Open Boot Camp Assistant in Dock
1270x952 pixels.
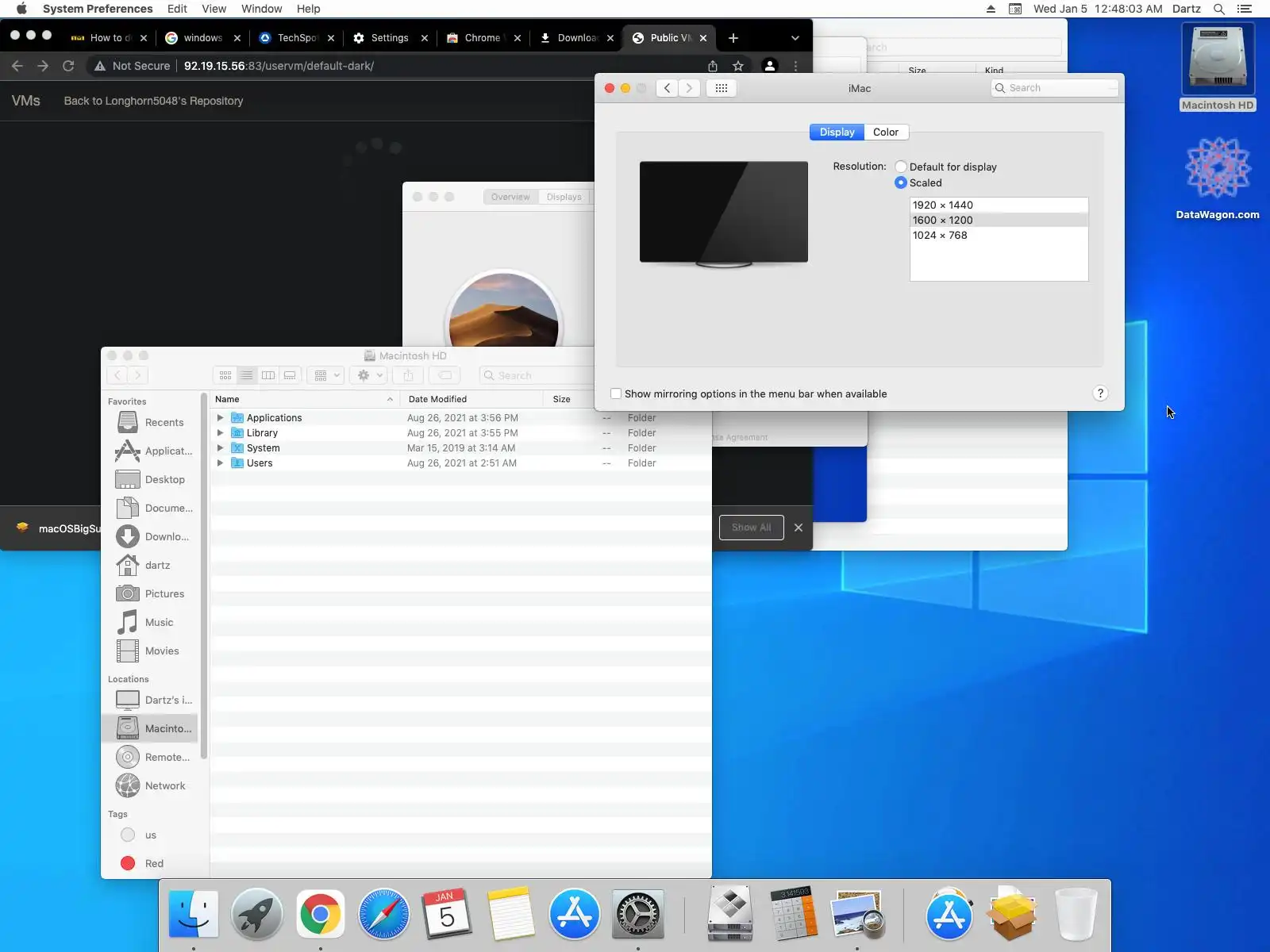pos(730,915)
